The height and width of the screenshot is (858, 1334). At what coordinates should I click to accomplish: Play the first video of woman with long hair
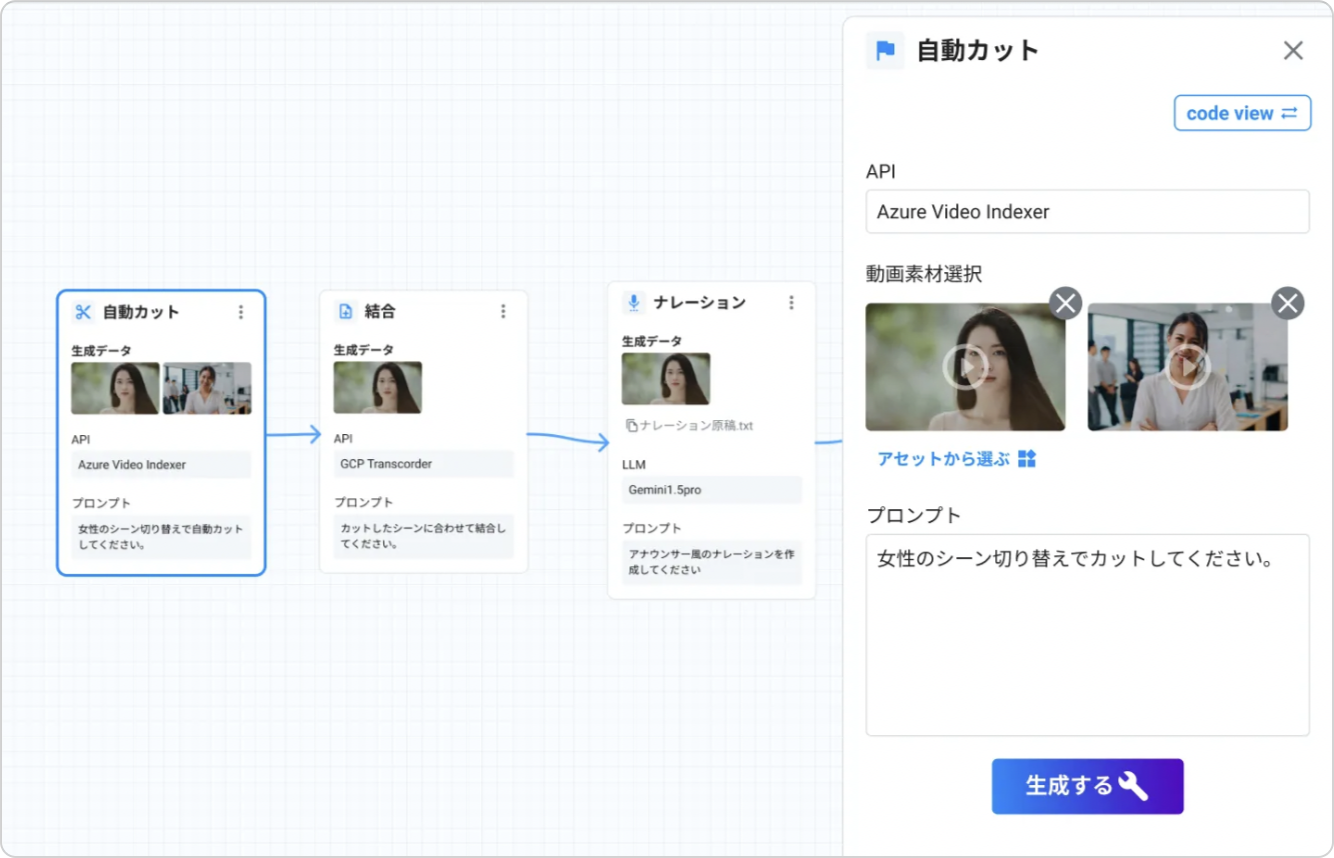point(965,368)
